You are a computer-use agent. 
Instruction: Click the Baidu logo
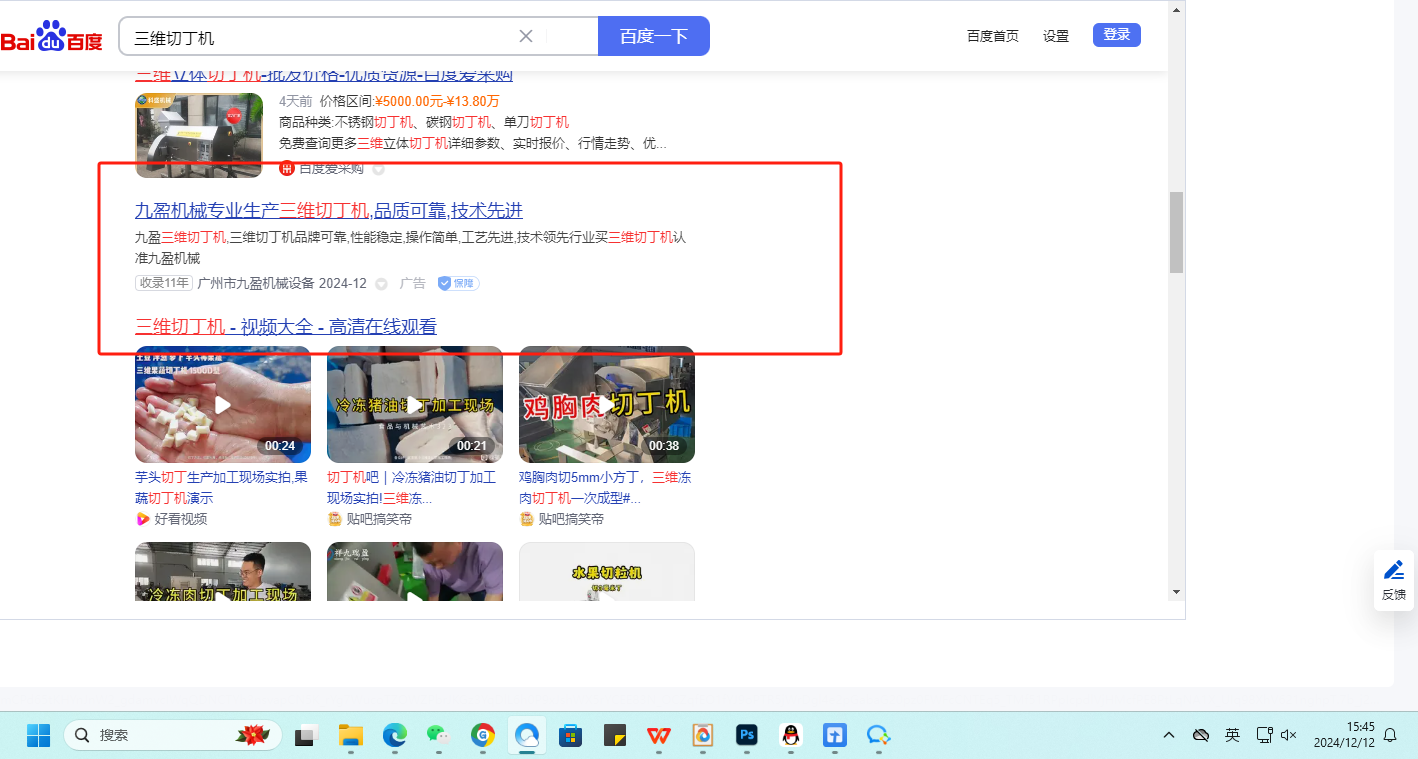click(x=52, y=37)
